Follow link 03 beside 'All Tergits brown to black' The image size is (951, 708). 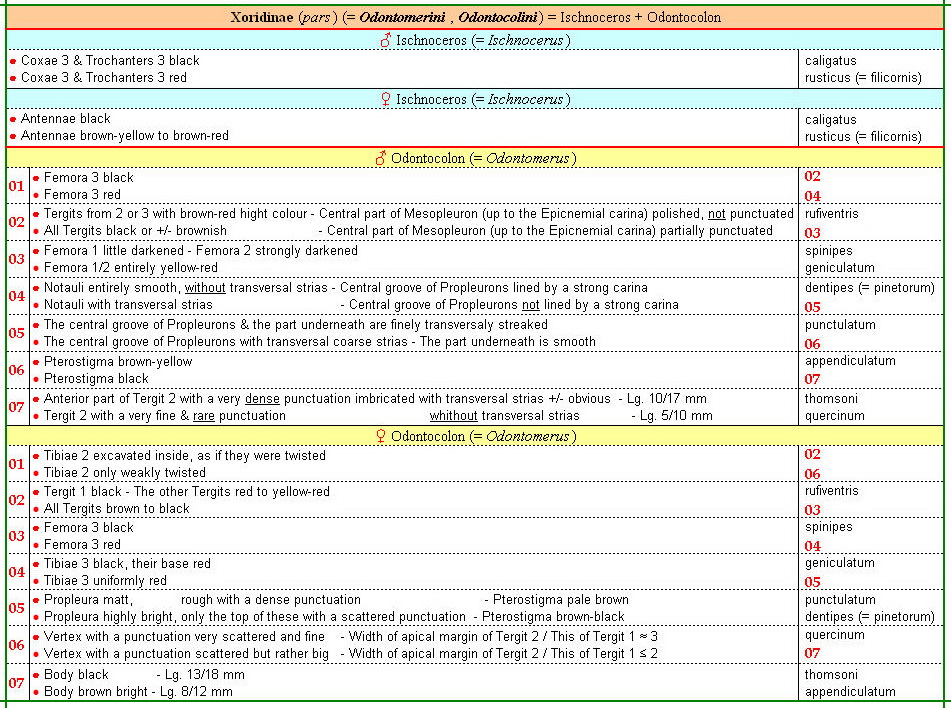[812, 510]
